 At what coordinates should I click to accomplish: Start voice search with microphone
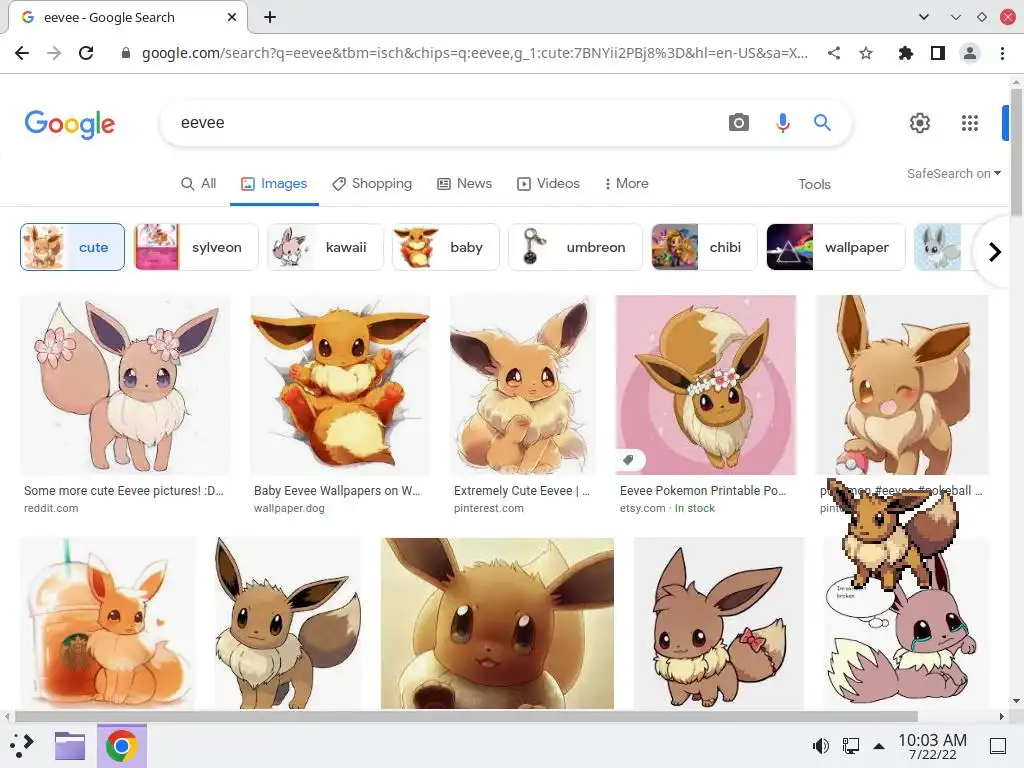pos(782,122)
